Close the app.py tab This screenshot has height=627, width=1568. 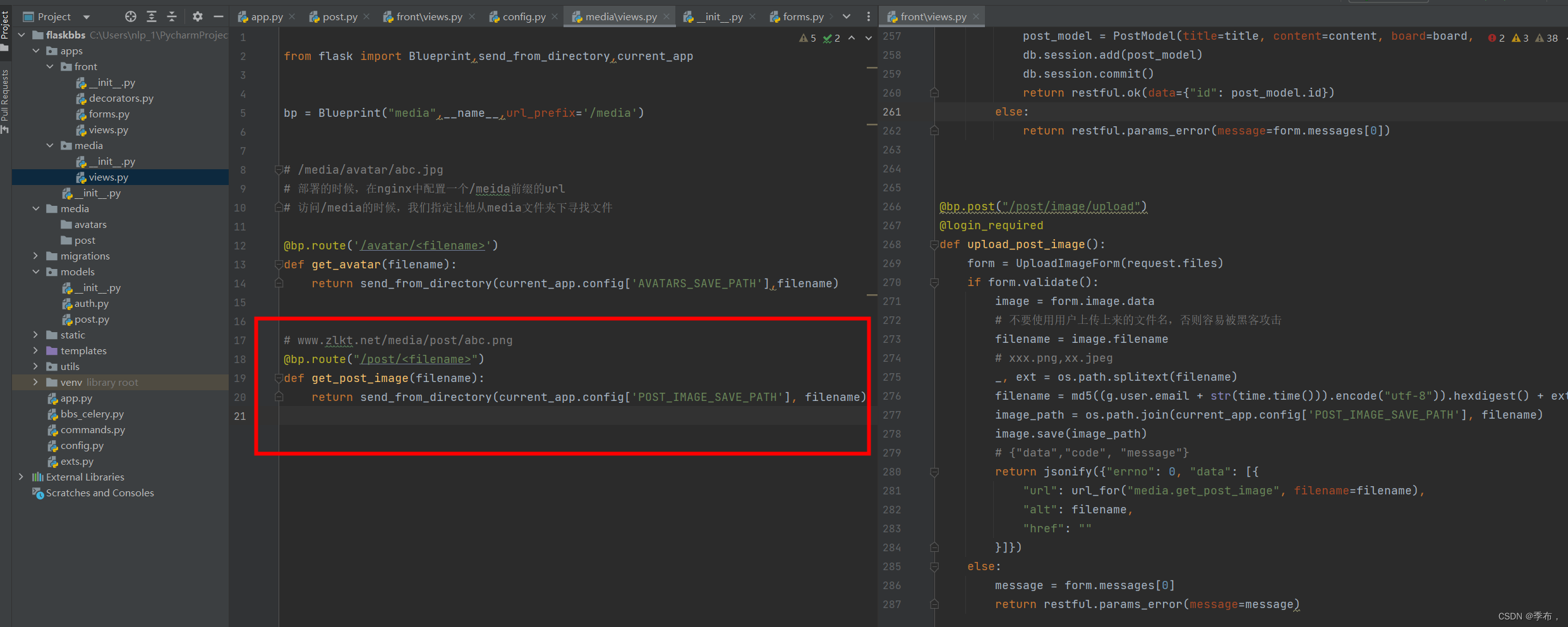click(292, 17)
